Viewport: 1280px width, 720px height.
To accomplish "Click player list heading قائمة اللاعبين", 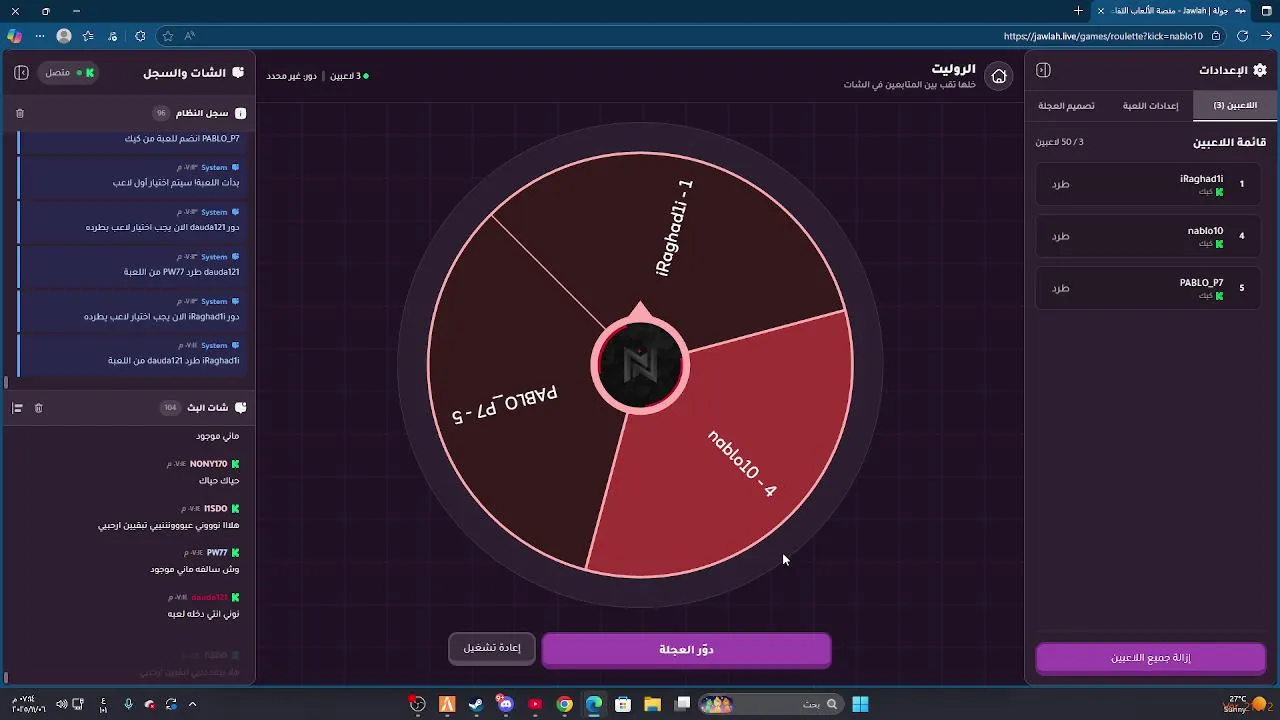I will click(1229, 142).
